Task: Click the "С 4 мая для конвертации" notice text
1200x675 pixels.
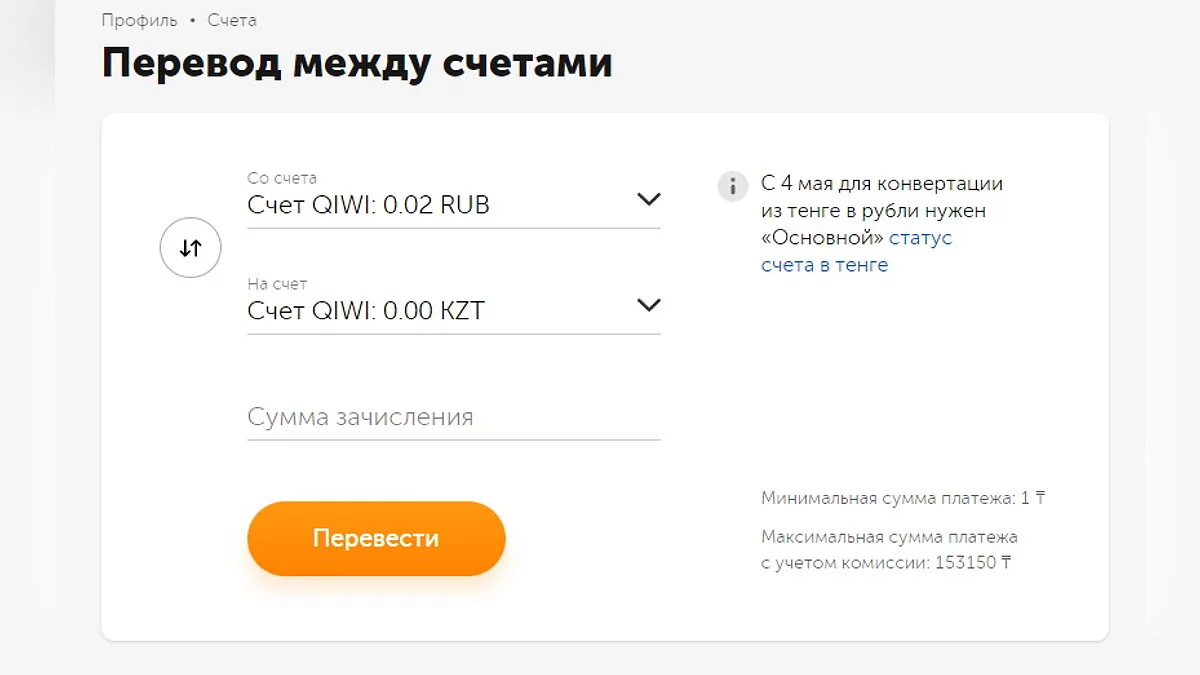Action: [x=881, y=184]
